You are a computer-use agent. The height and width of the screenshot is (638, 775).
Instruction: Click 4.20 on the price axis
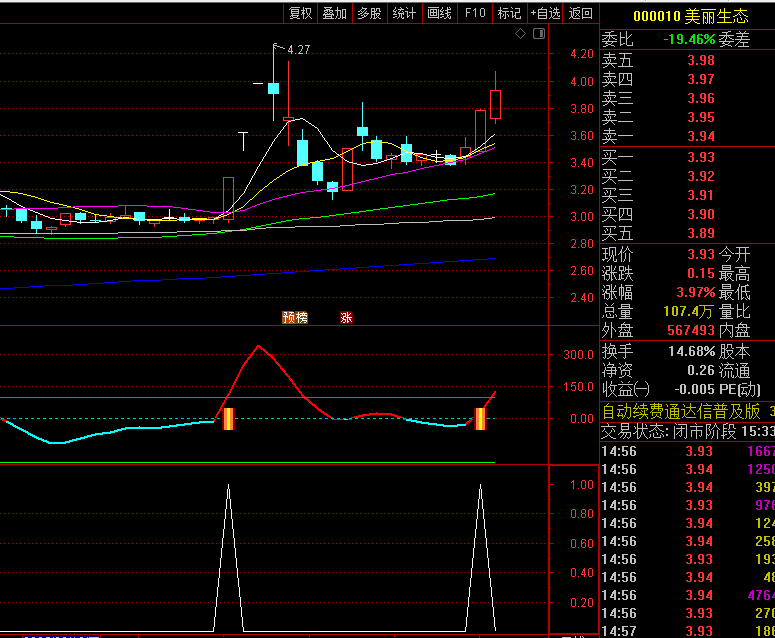coord(582,54)
